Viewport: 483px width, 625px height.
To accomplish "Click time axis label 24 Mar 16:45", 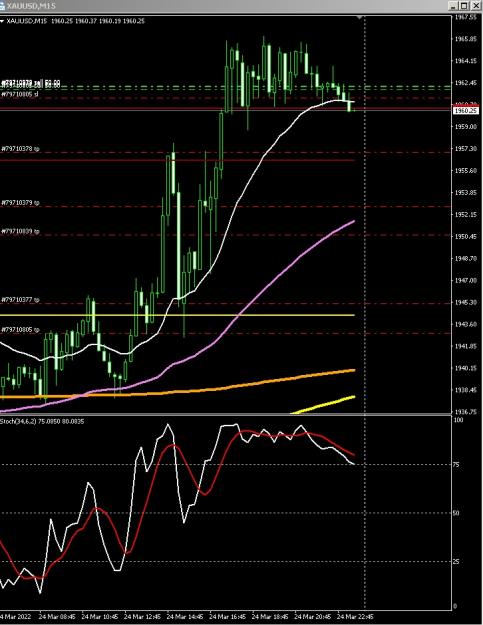I will [228, 617].
